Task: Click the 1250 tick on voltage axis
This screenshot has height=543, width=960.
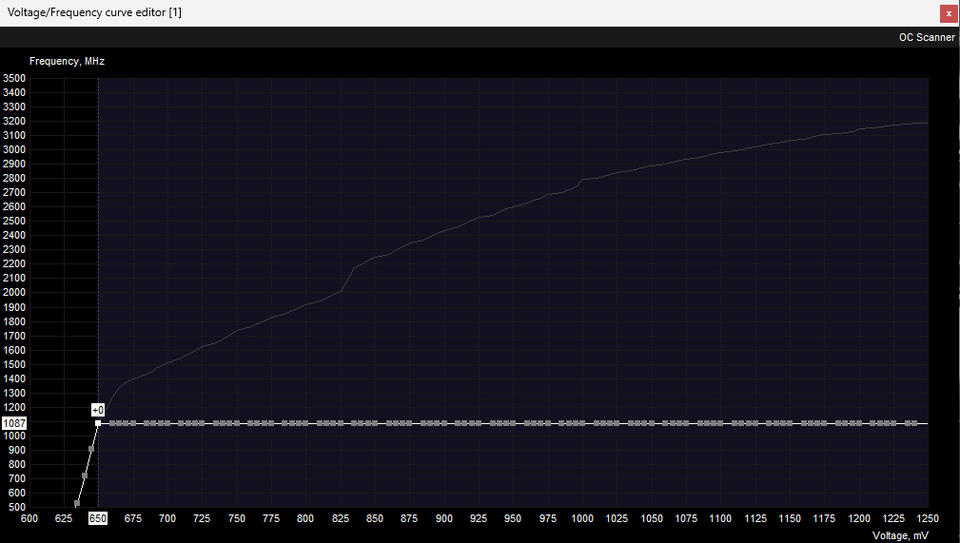Action: pos(928,519)
